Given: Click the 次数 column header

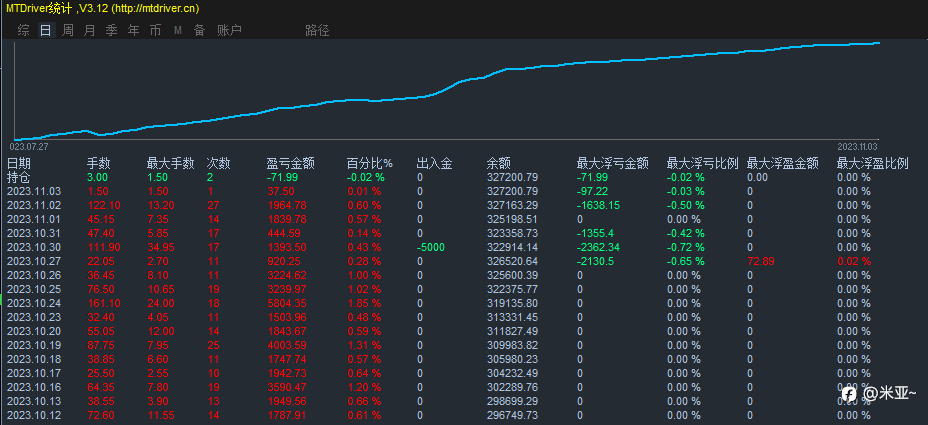Looking at the screenshot, I should coord(218,163).
